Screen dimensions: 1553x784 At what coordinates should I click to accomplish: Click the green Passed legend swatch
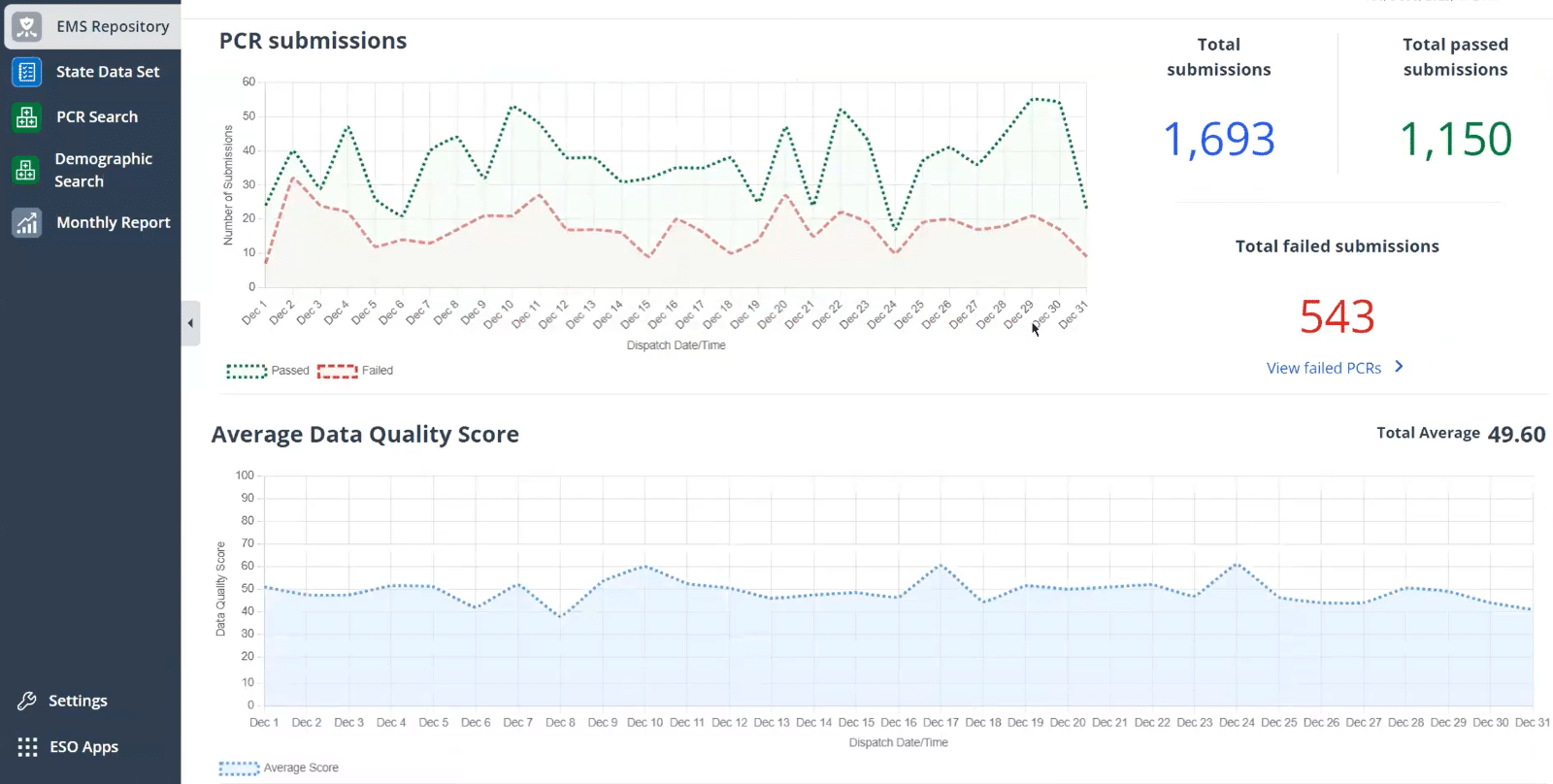(247, 371)
